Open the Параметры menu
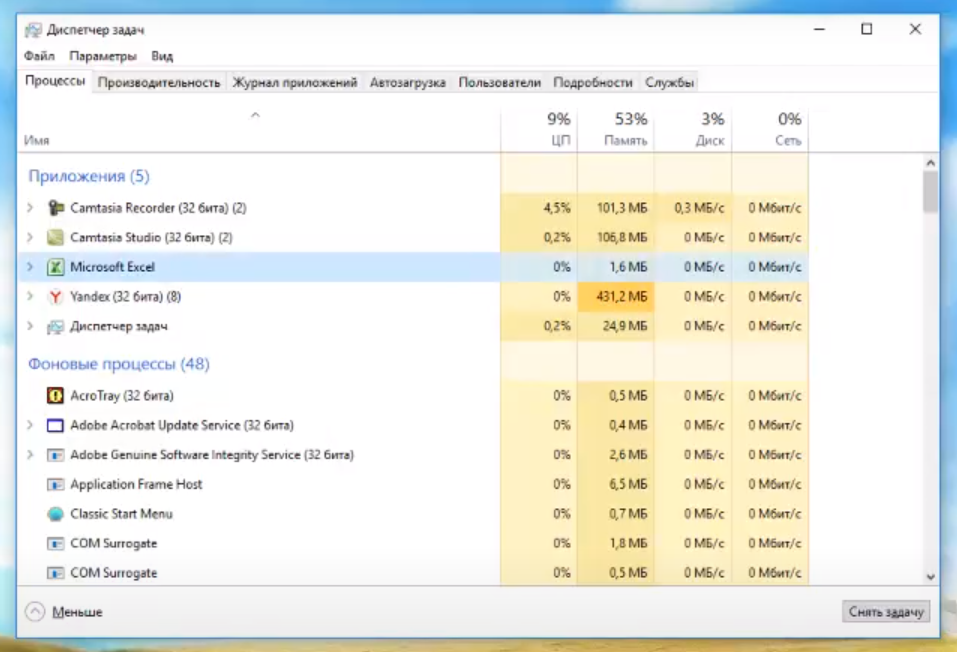 103,57
